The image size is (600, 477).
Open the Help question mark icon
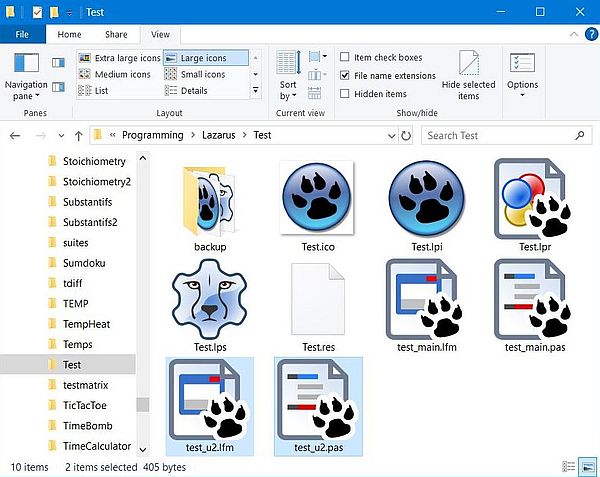click(x=592, y=34)
